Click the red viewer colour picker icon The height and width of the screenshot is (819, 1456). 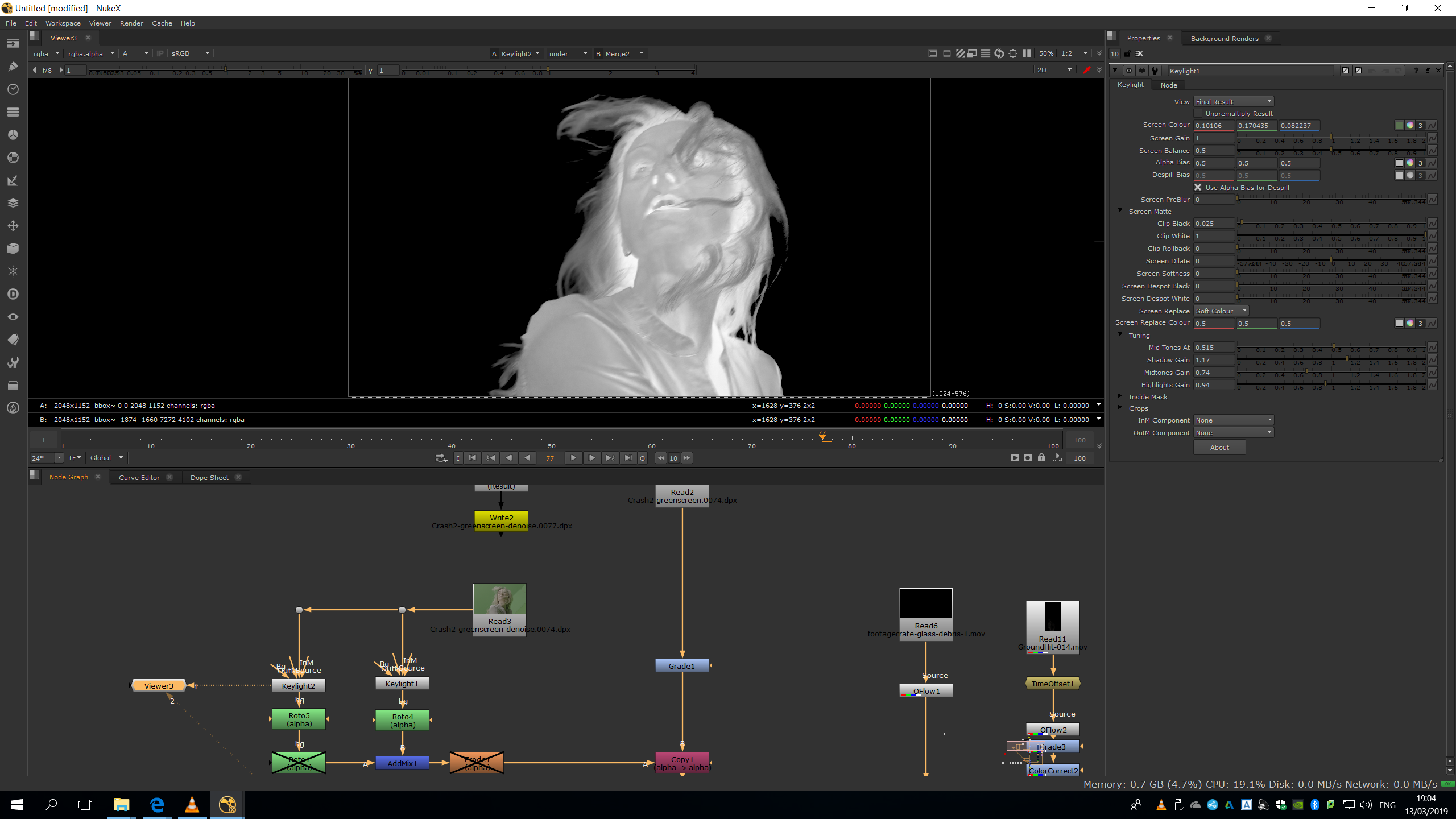pyautogui.click(x=1086, y=70)
